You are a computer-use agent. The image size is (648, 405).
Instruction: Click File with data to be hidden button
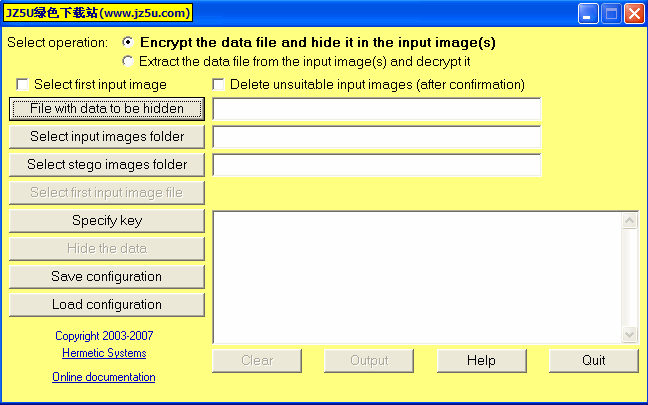point(107,109)
